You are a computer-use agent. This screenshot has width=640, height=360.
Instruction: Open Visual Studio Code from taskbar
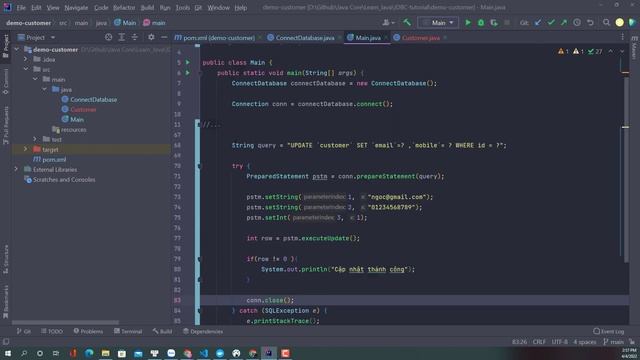[204, 353]
